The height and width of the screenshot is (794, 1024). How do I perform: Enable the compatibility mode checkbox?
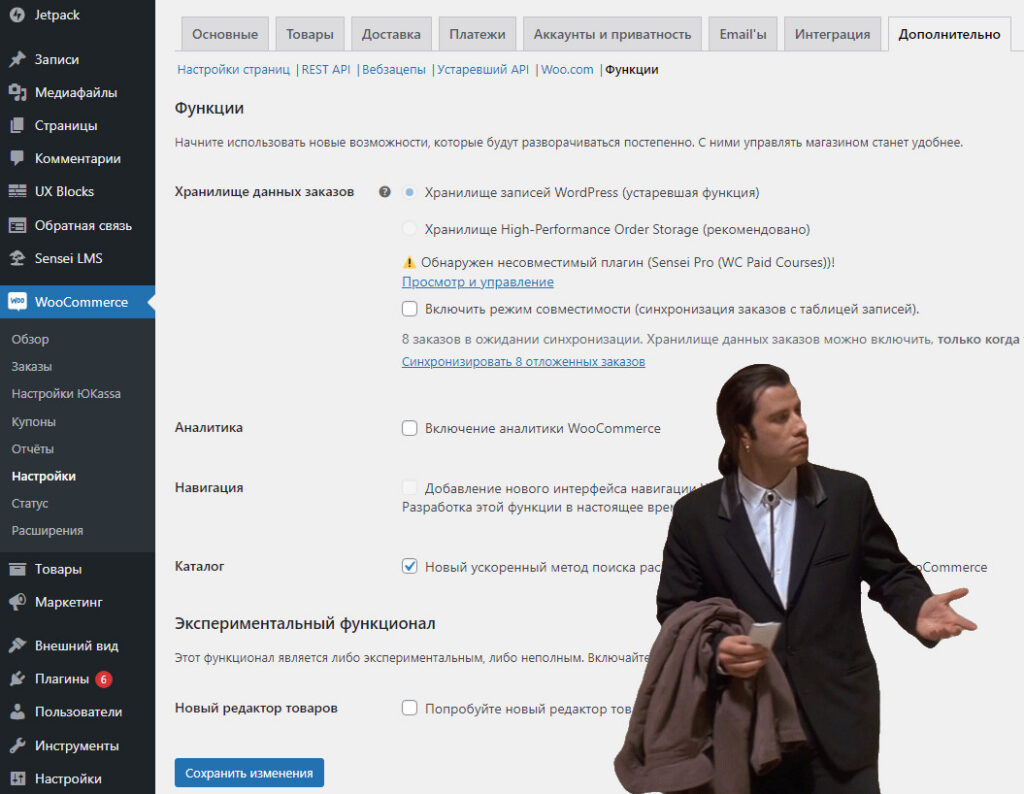[x=409, y=308]
